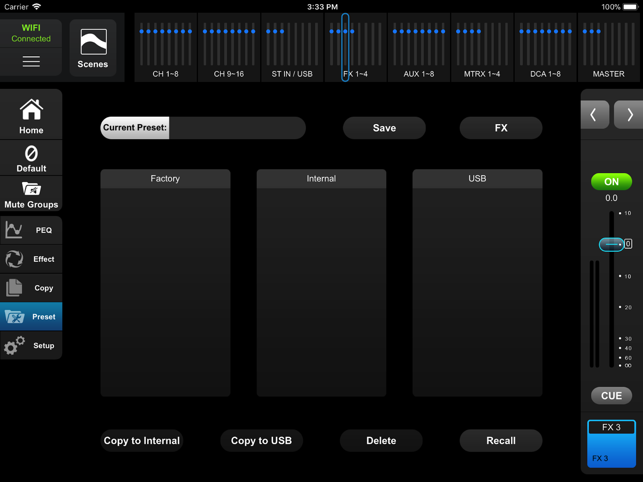Toggle the FX 3 channel ON button
The width and height of the screenshot is (643, 482).
coord(611,181)
